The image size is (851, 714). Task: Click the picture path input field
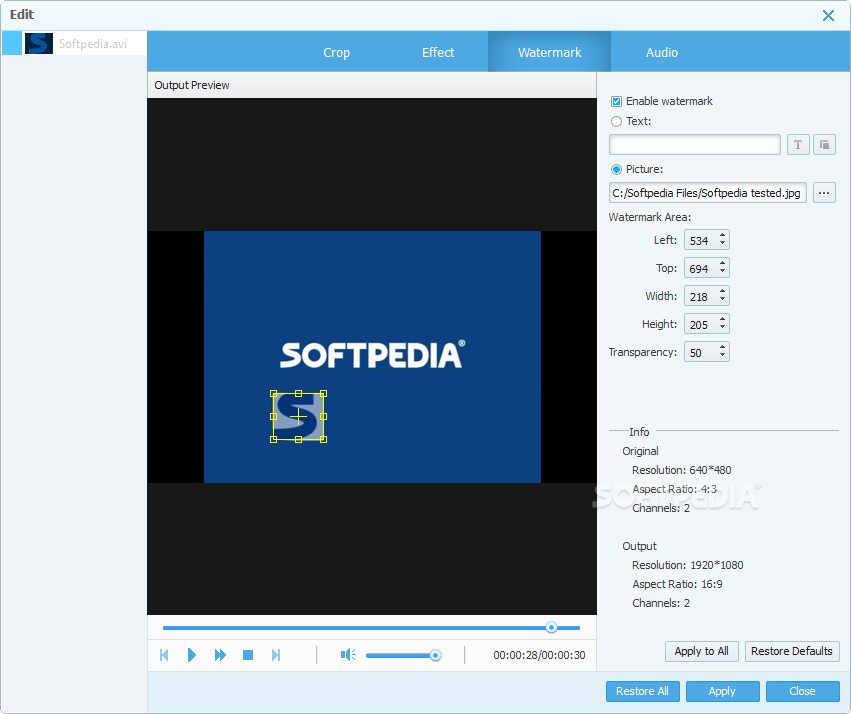pos(708,193)
